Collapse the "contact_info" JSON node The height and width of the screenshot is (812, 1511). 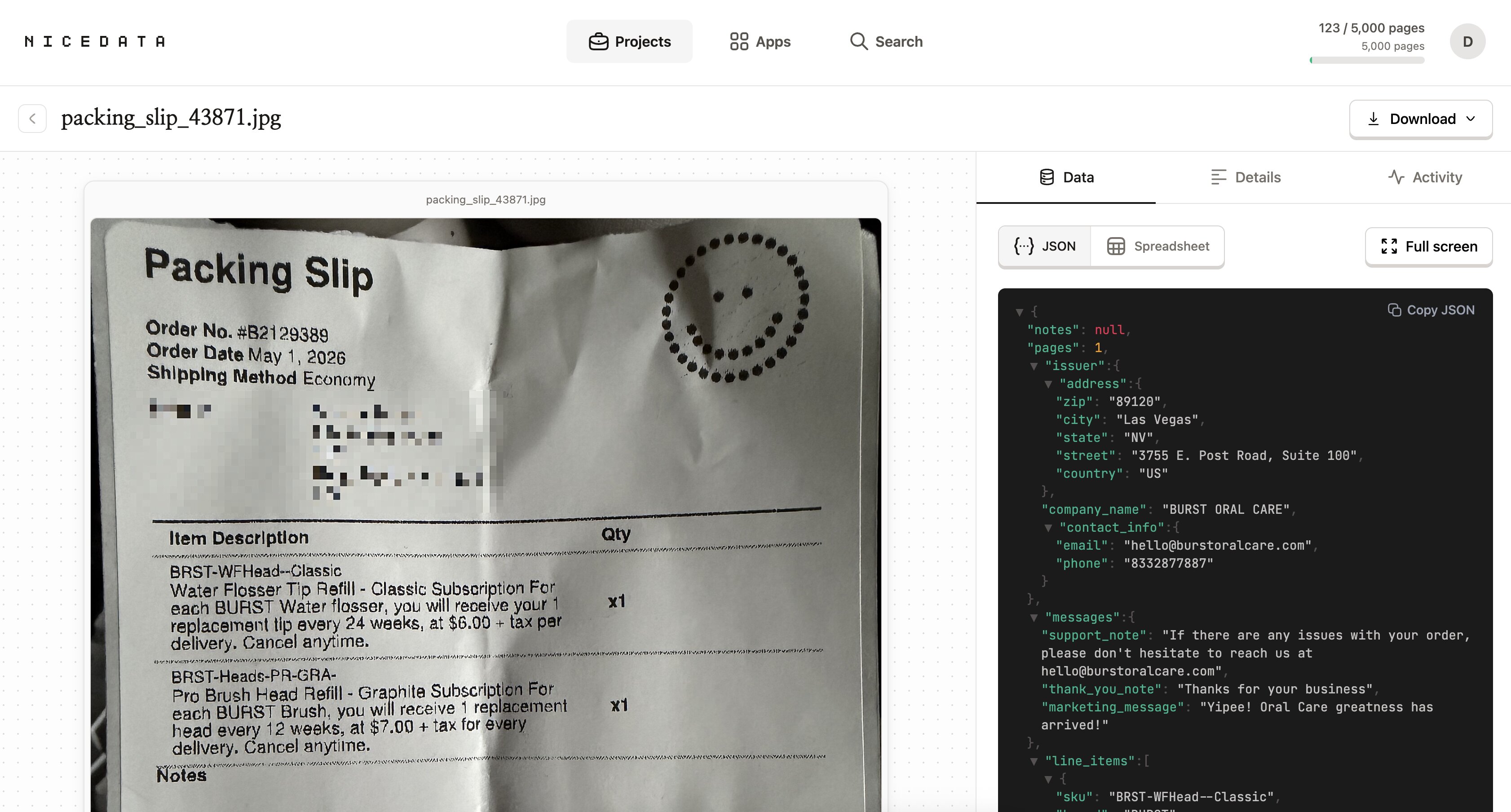point(1048,528)
